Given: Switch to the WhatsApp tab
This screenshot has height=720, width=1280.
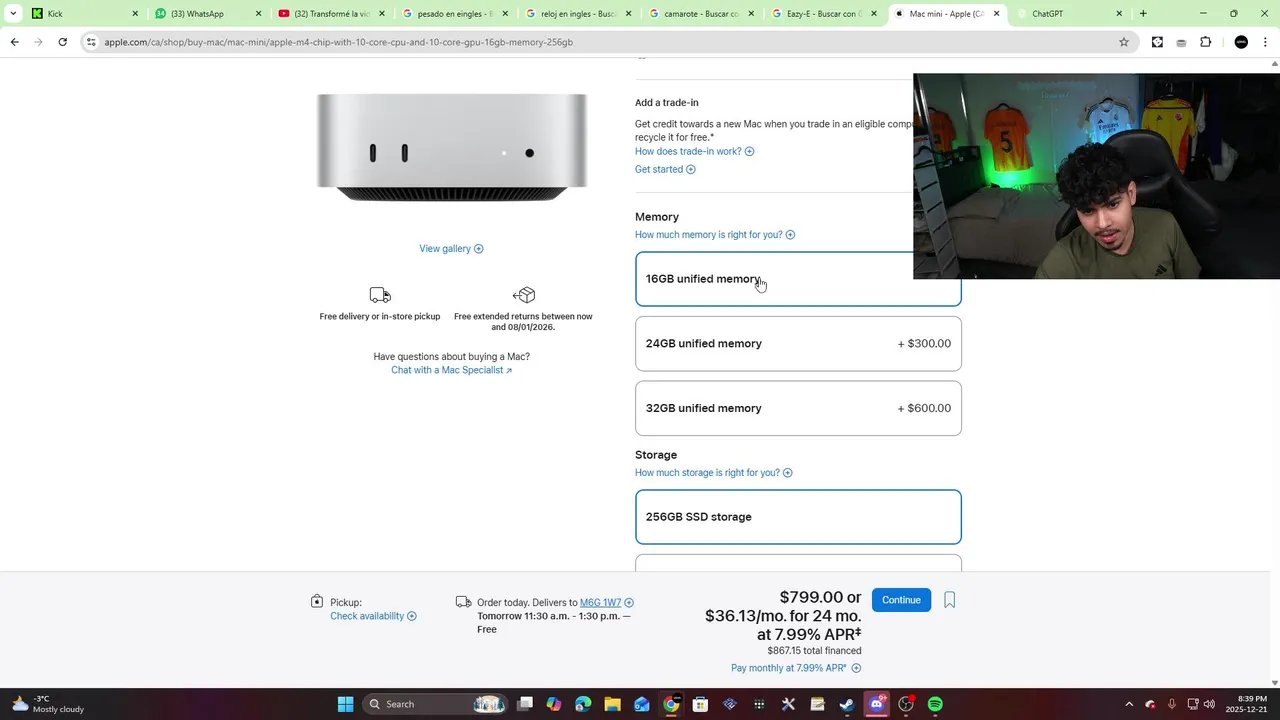Looking at the screenshot, I should [x=208, y=14].
